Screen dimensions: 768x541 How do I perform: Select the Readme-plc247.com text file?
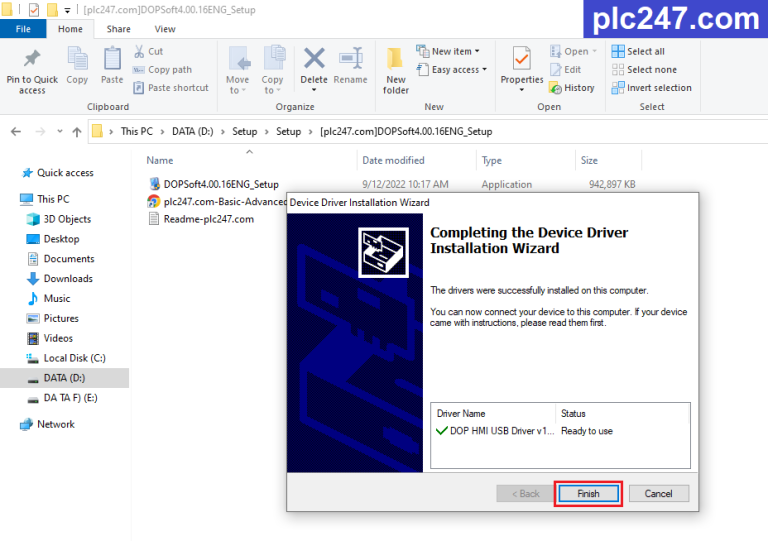(x=201, y=219)
